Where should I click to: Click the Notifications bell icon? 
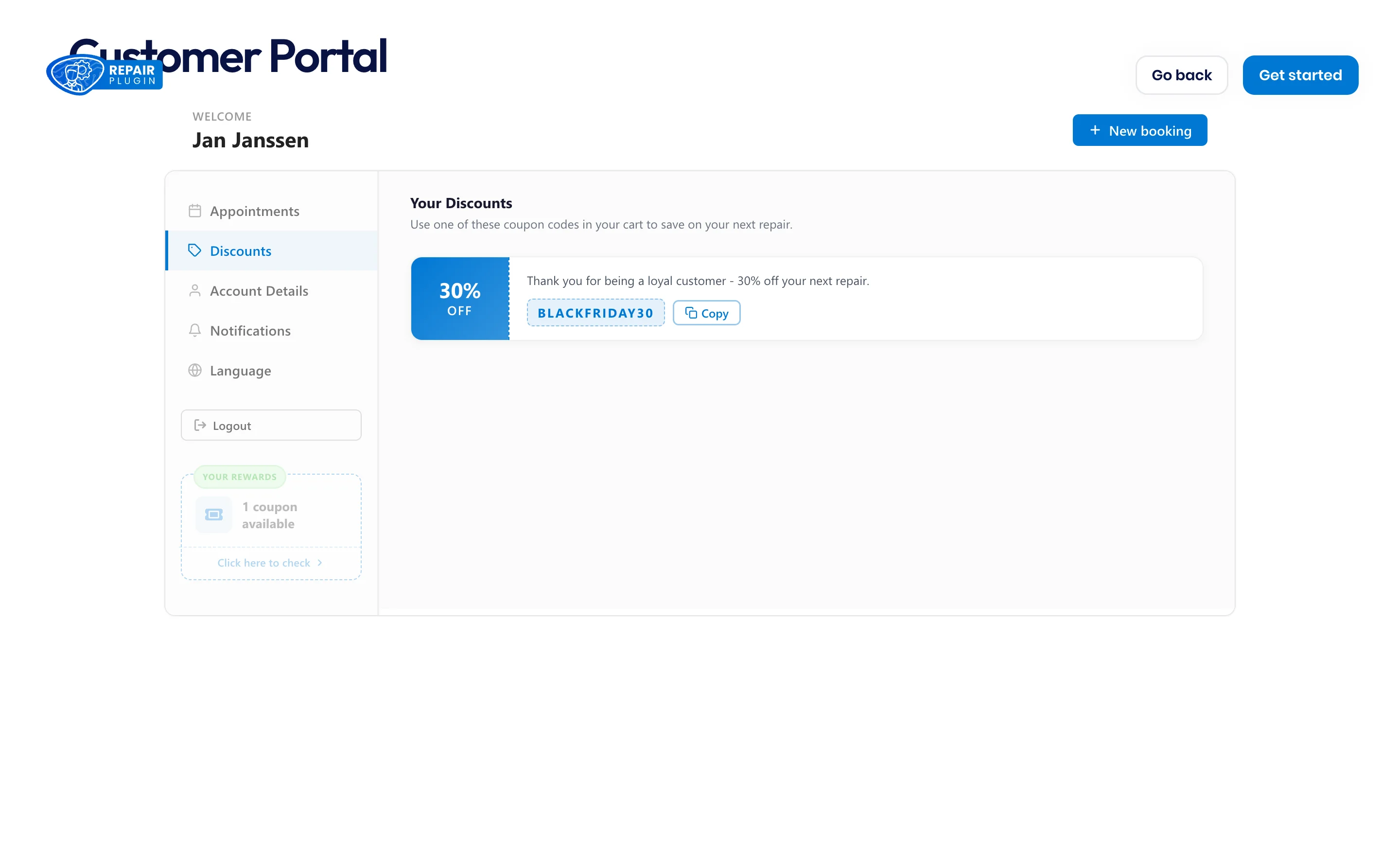pyautogui.click(x=195, y=330)
